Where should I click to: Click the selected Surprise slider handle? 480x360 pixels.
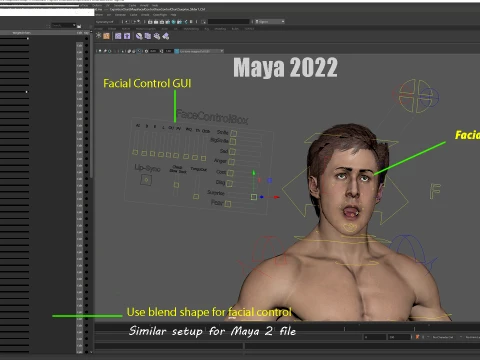click(254, 197)
